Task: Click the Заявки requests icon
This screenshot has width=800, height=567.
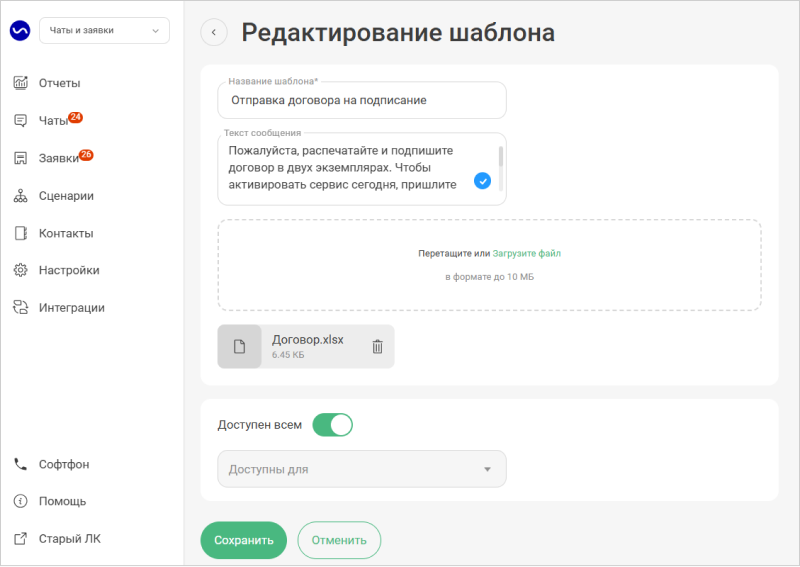Action: click(20, 158)
